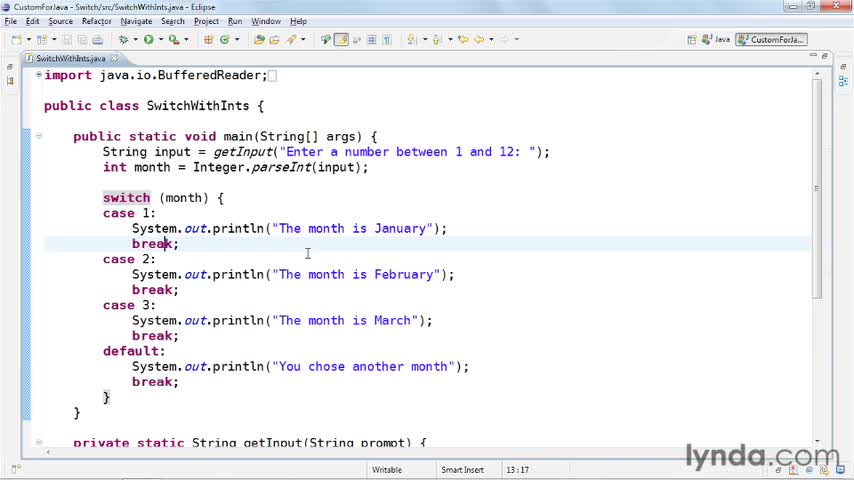Collapse the main method fold marker
The width and height of the screenshot is (854, 480).
39,136
